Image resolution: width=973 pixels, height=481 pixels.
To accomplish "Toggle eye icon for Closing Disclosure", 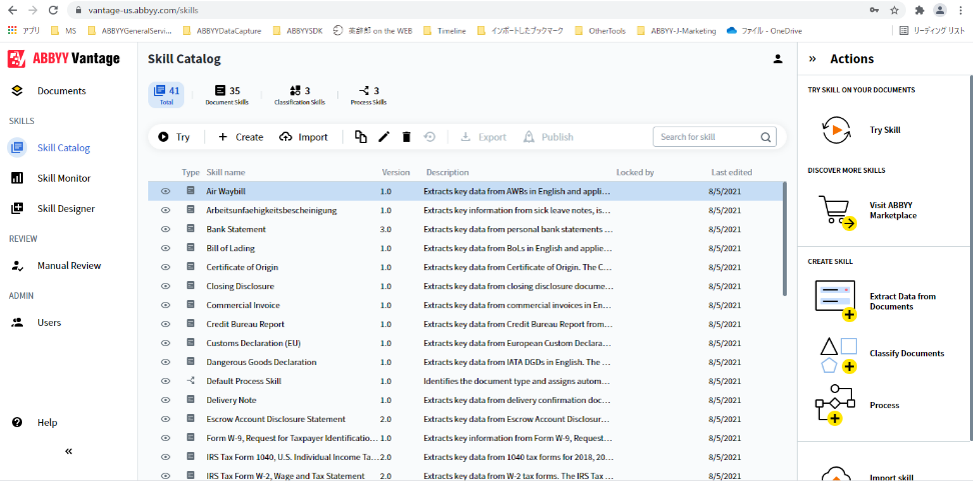I will (165, 286).
